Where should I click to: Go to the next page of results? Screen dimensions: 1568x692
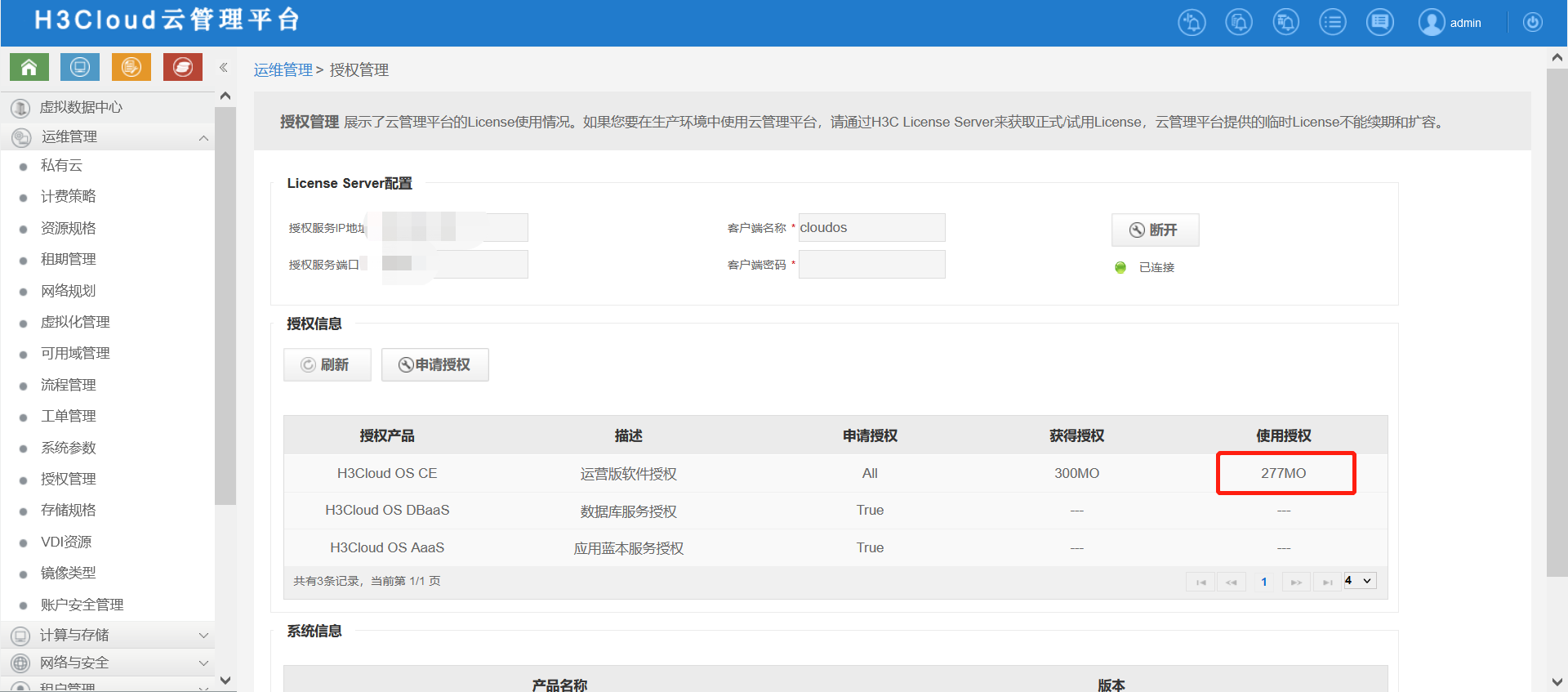coord(1296,582)
